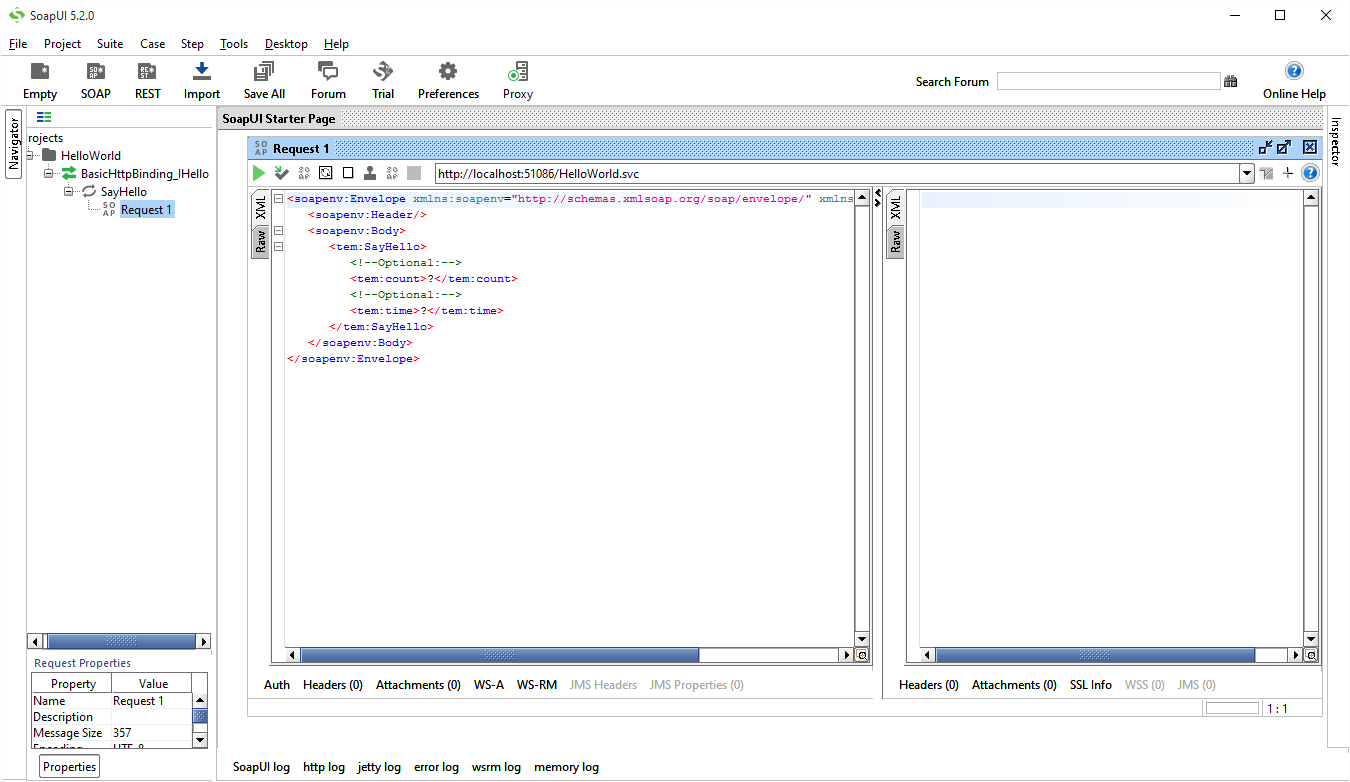Toggle the Inspector side panel
This screenshot has width=1350, height=782.
pos(1336,141)
